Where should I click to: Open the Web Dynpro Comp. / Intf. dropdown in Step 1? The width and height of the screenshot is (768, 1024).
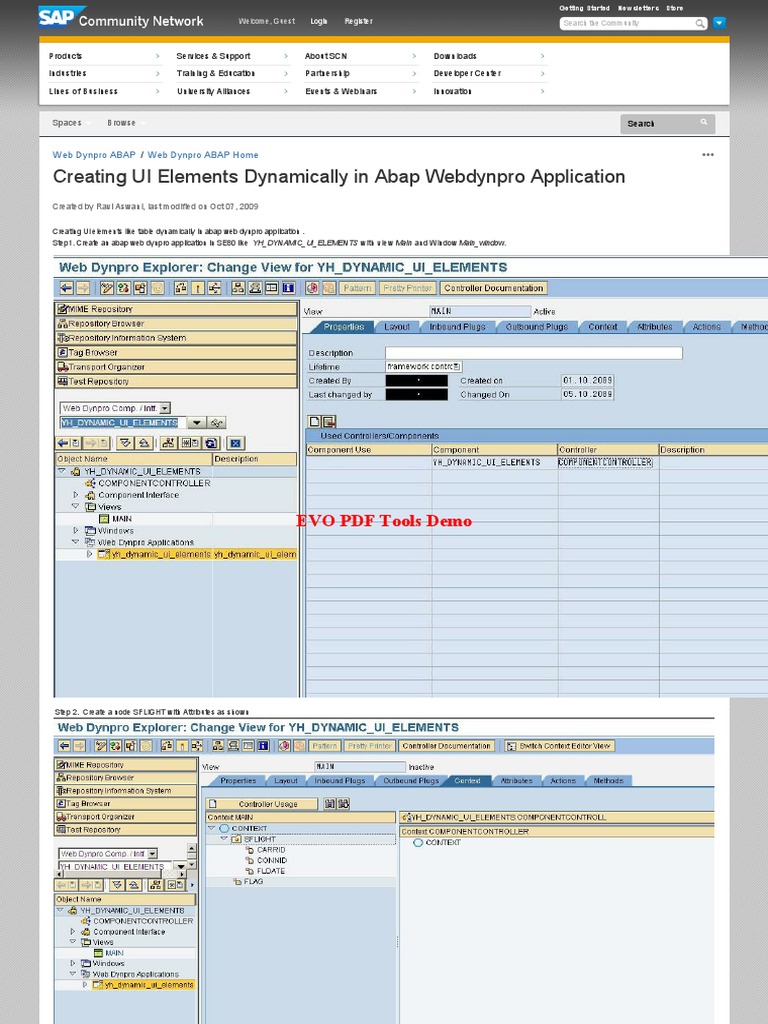coord(165,408)
